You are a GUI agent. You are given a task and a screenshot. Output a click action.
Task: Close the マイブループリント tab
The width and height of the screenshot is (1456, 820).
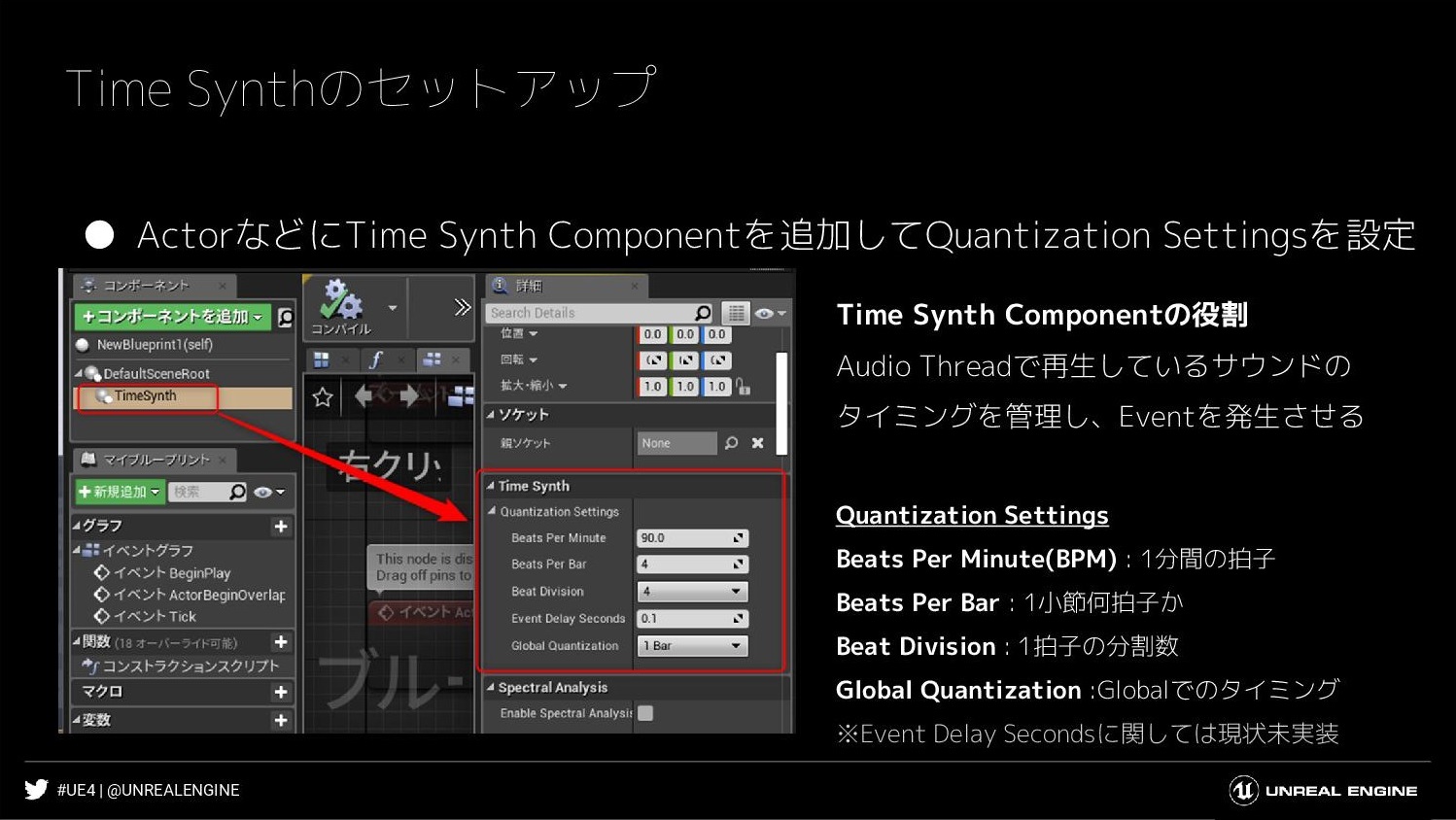click(x=223, y=460)
